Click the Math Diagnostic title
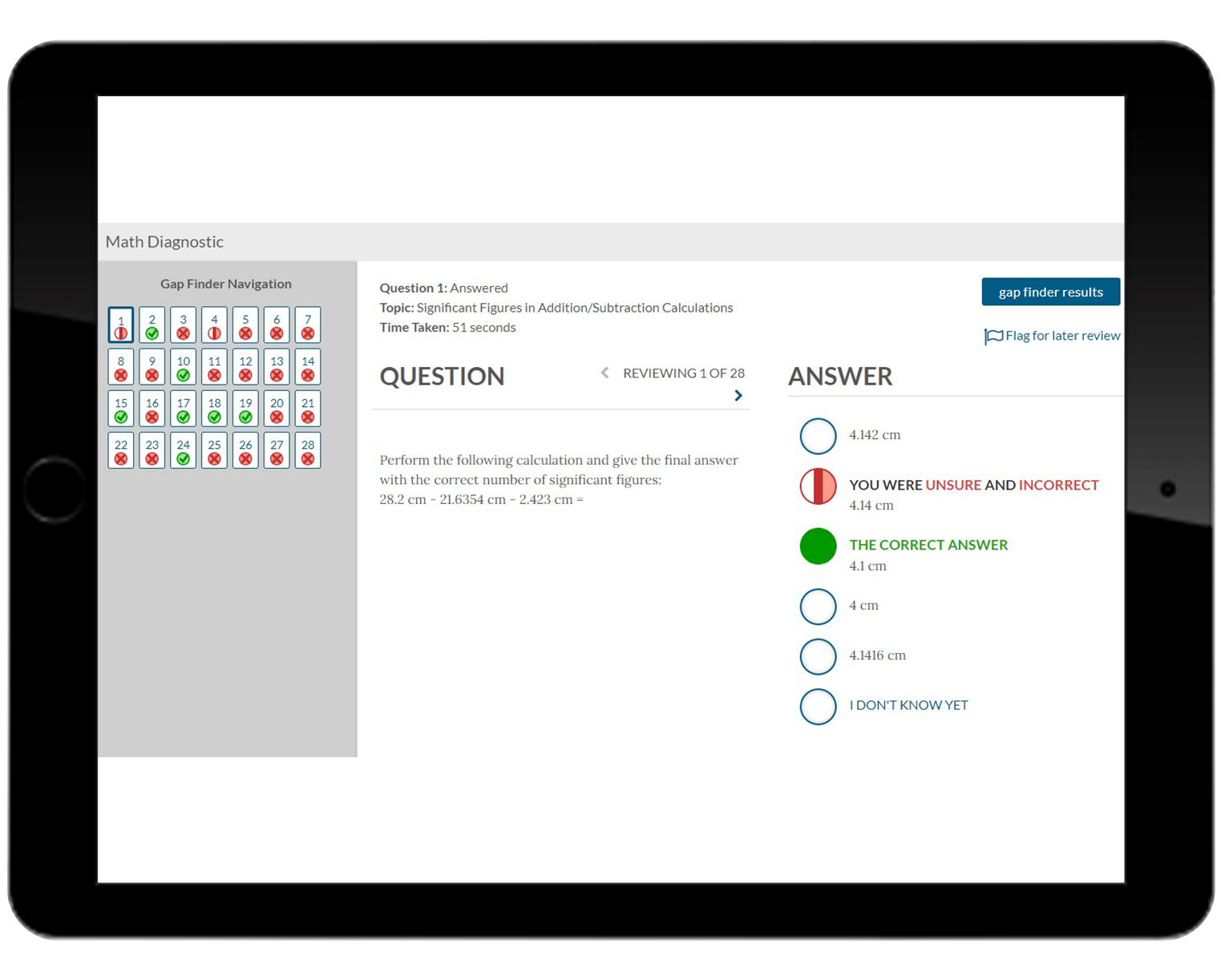The image size is (1225, 980). (164, 242)
